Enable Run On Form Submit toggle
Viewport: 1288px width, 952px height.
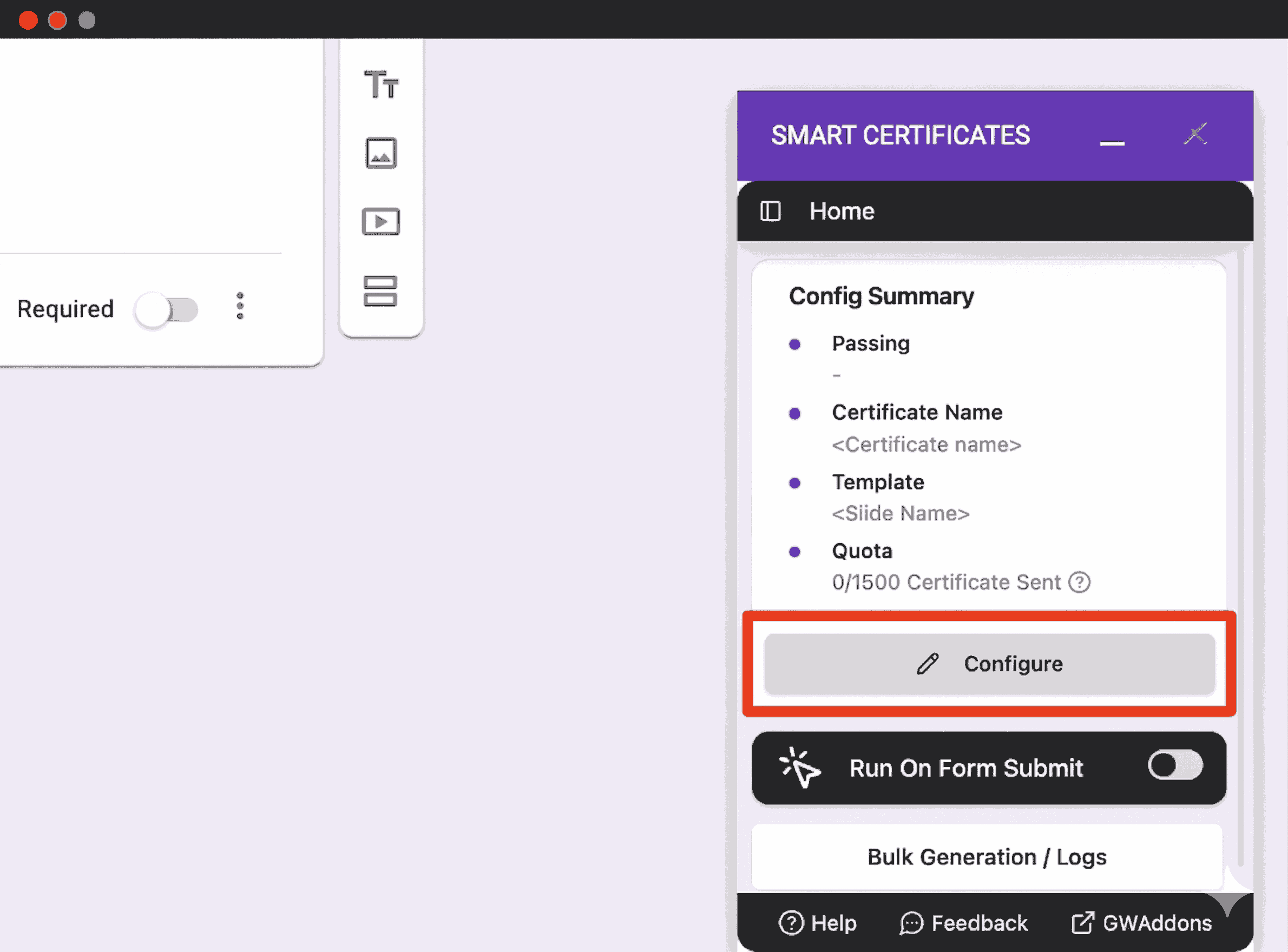(x=1175, y=765)
